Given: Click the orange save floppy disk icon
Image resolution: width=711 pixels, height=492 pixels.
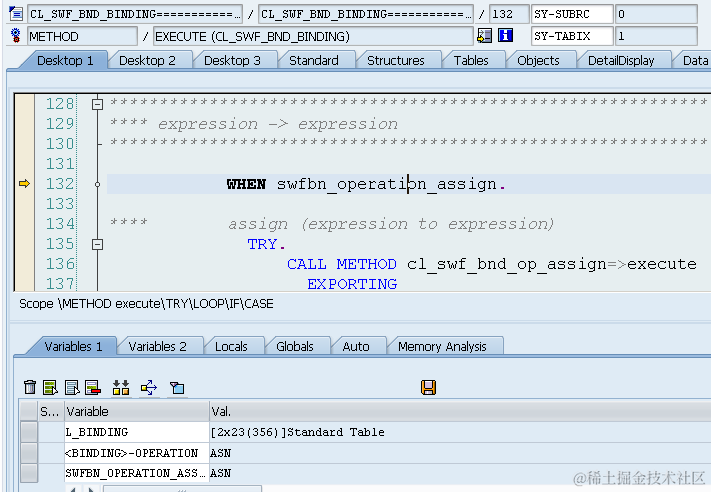Looking at the screenshot, I should [429, 387].
